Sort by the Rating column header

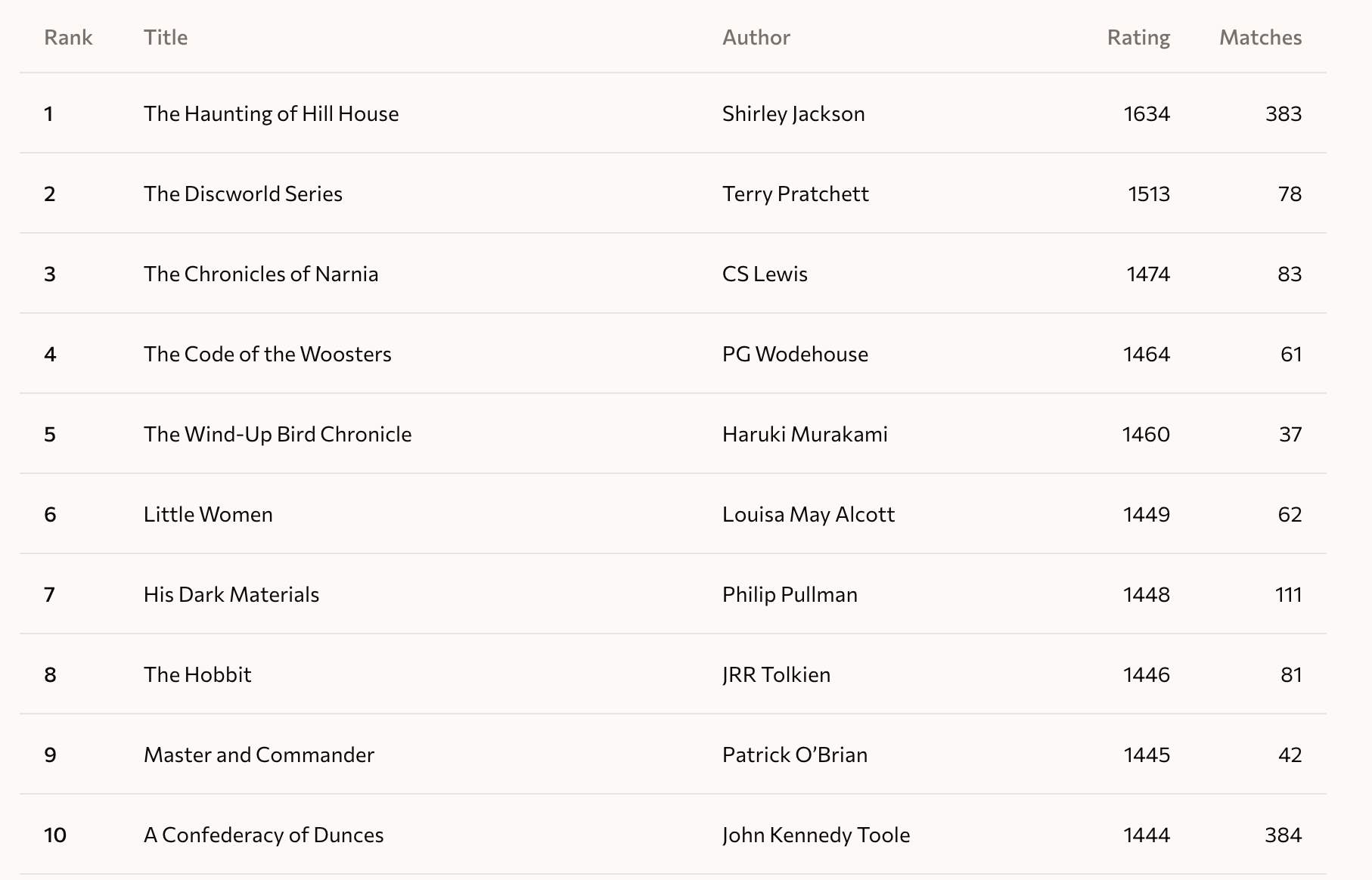click(1138, 37)
